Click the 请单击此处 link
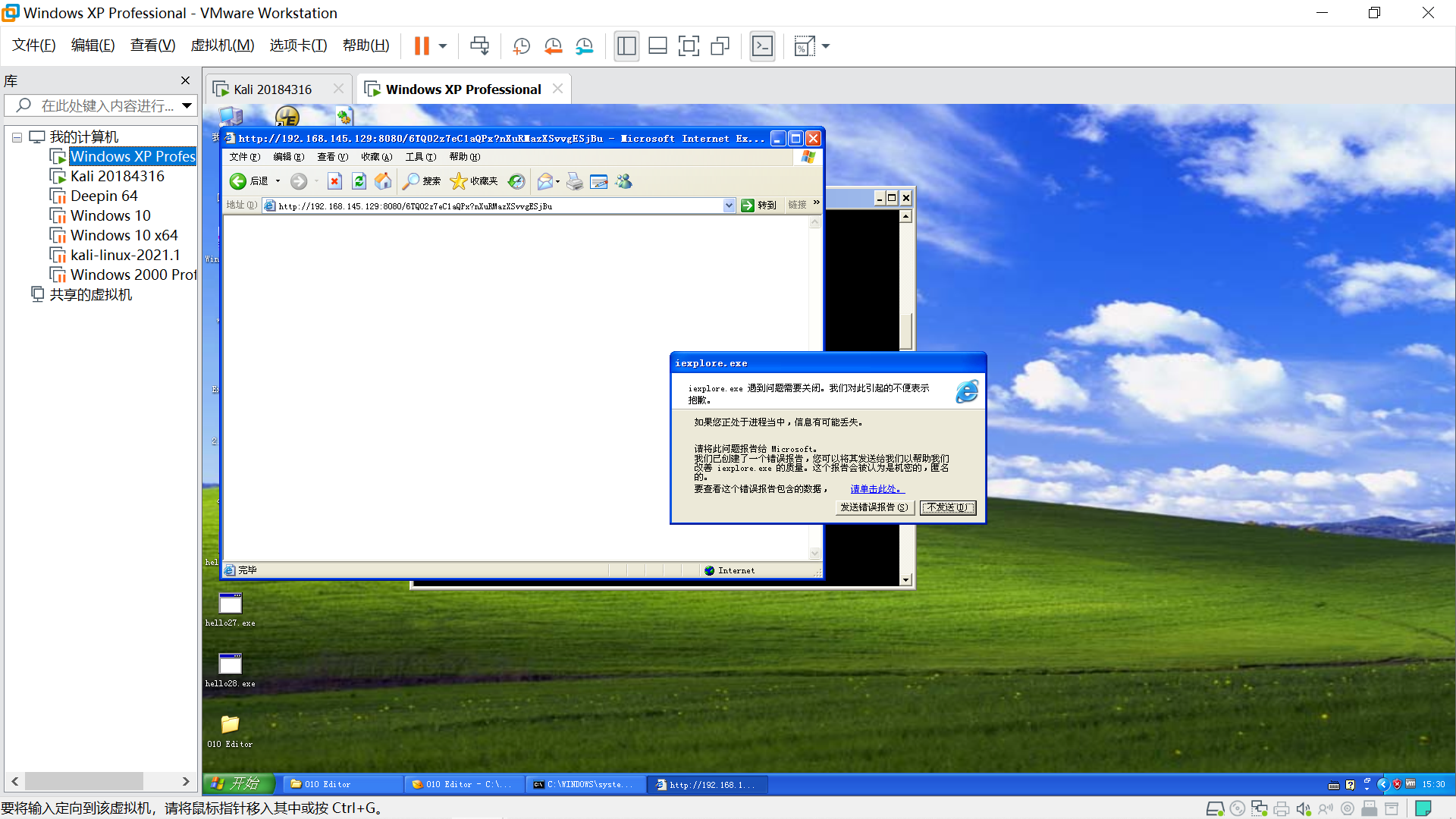 point(876,489)
